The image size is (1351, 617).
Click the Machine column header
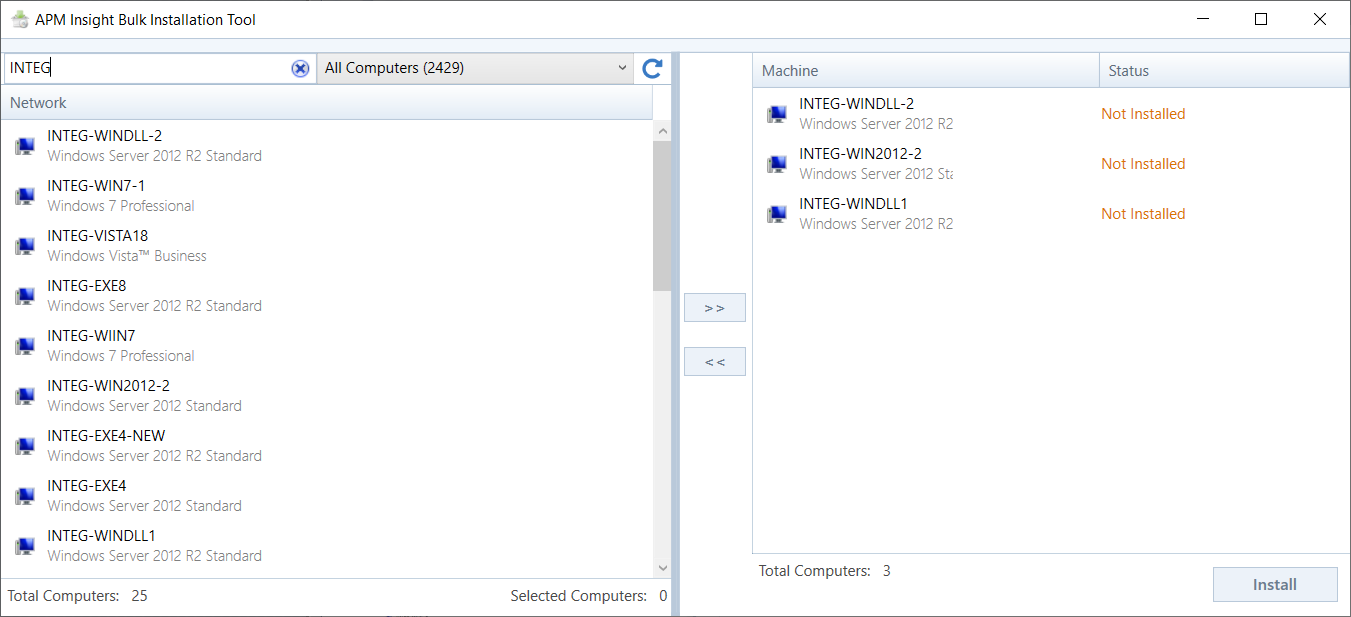[x=925, y=71]
